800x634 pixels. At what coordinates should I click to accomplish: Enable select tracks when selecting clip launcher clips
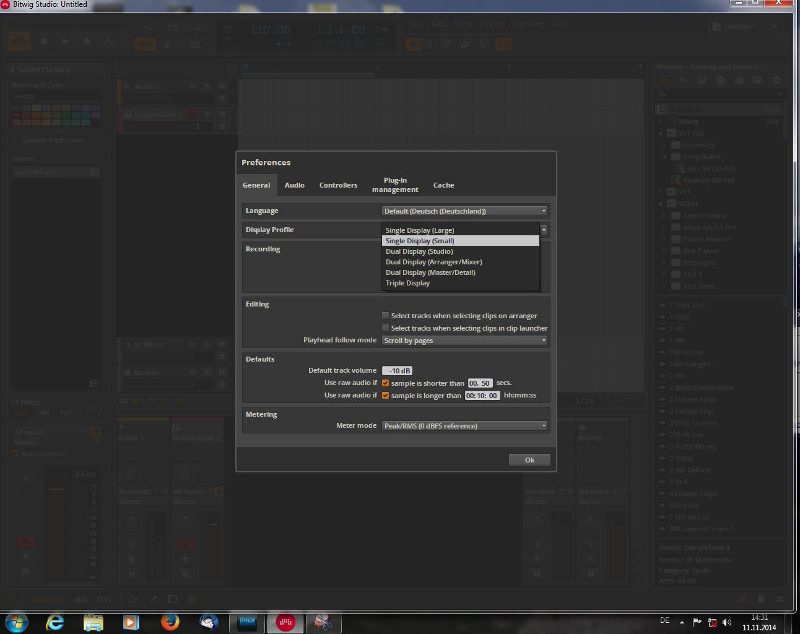pyautogui.click(x=385, y=328)
